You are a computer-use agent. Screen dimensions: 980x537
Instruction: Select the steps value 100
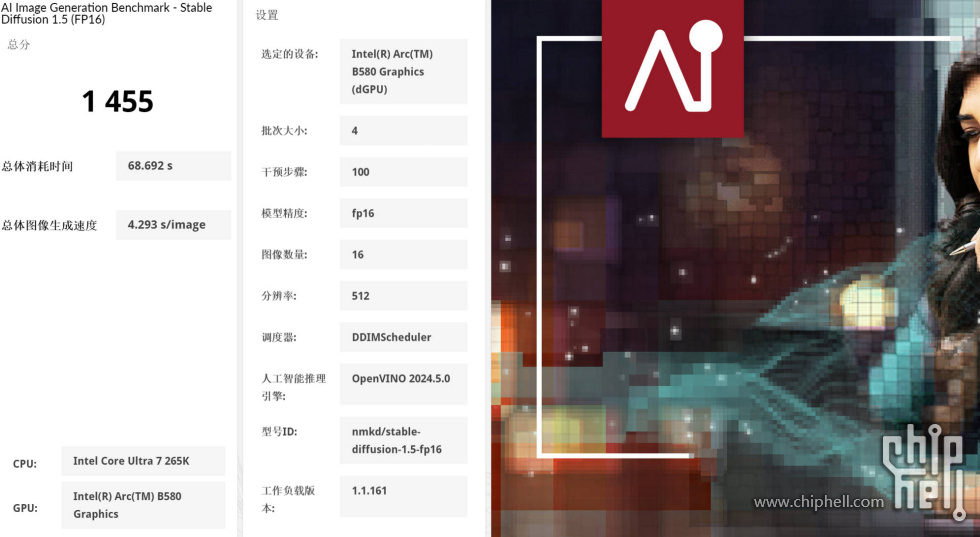(x=404, y=172)
